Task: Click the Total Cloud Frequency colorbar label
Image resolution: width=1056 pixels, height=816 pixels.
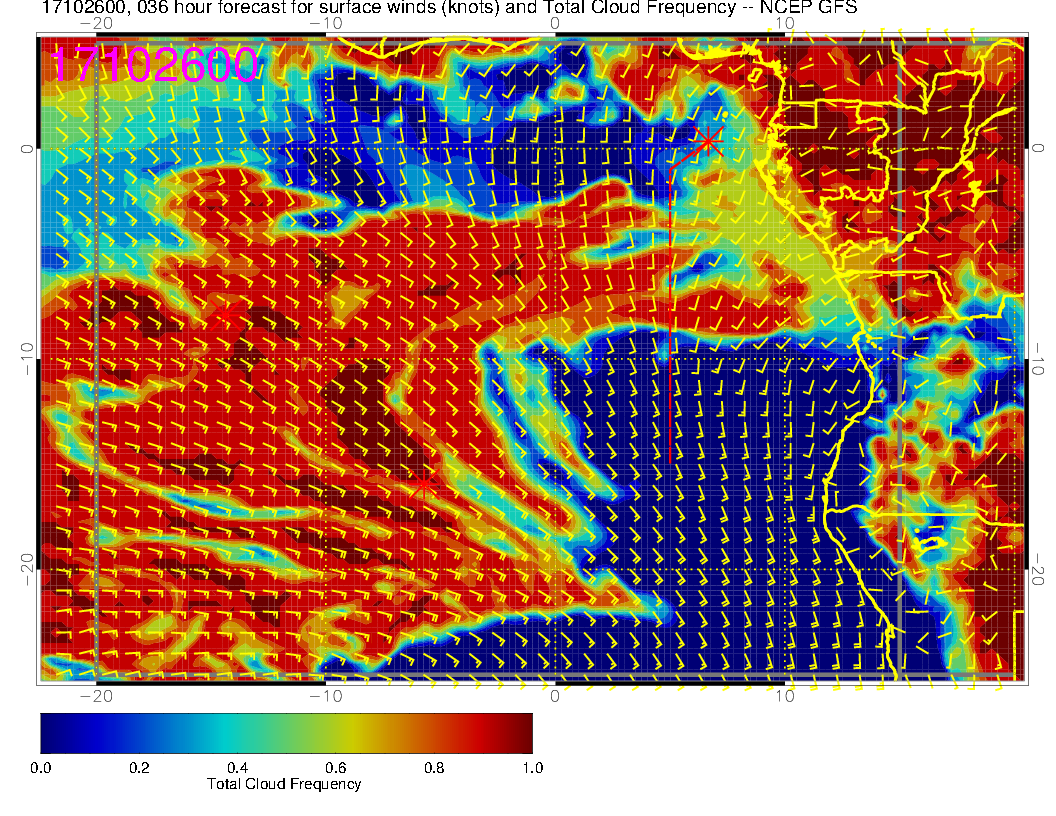Action: pyautogui.click(x=284, y=784)
